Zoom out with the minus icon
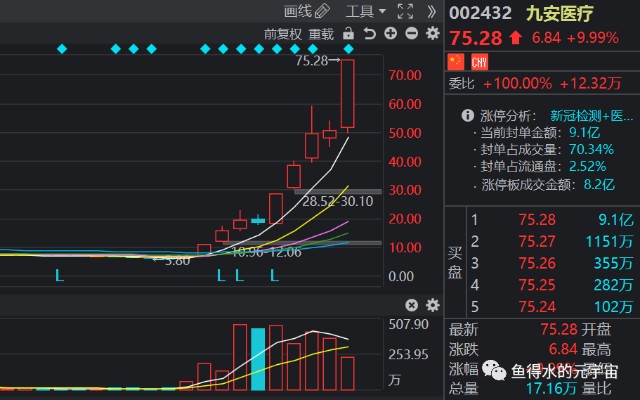This screenshot has height=400, width=640. [411, 33]
